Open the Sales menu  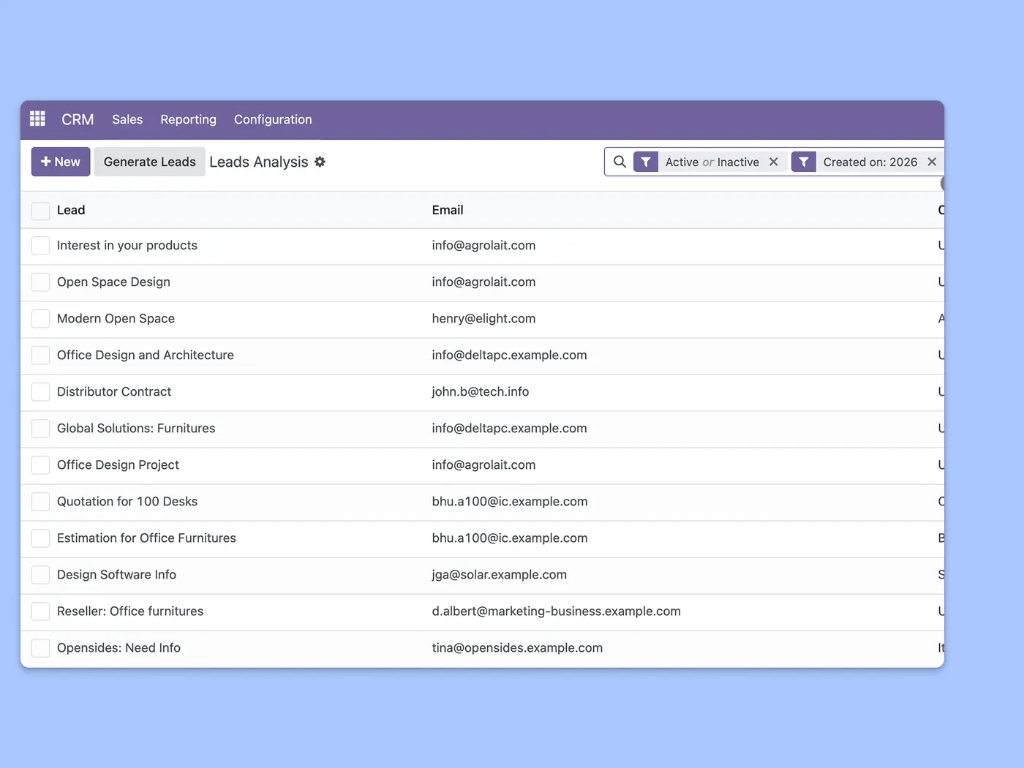point(127,119)
